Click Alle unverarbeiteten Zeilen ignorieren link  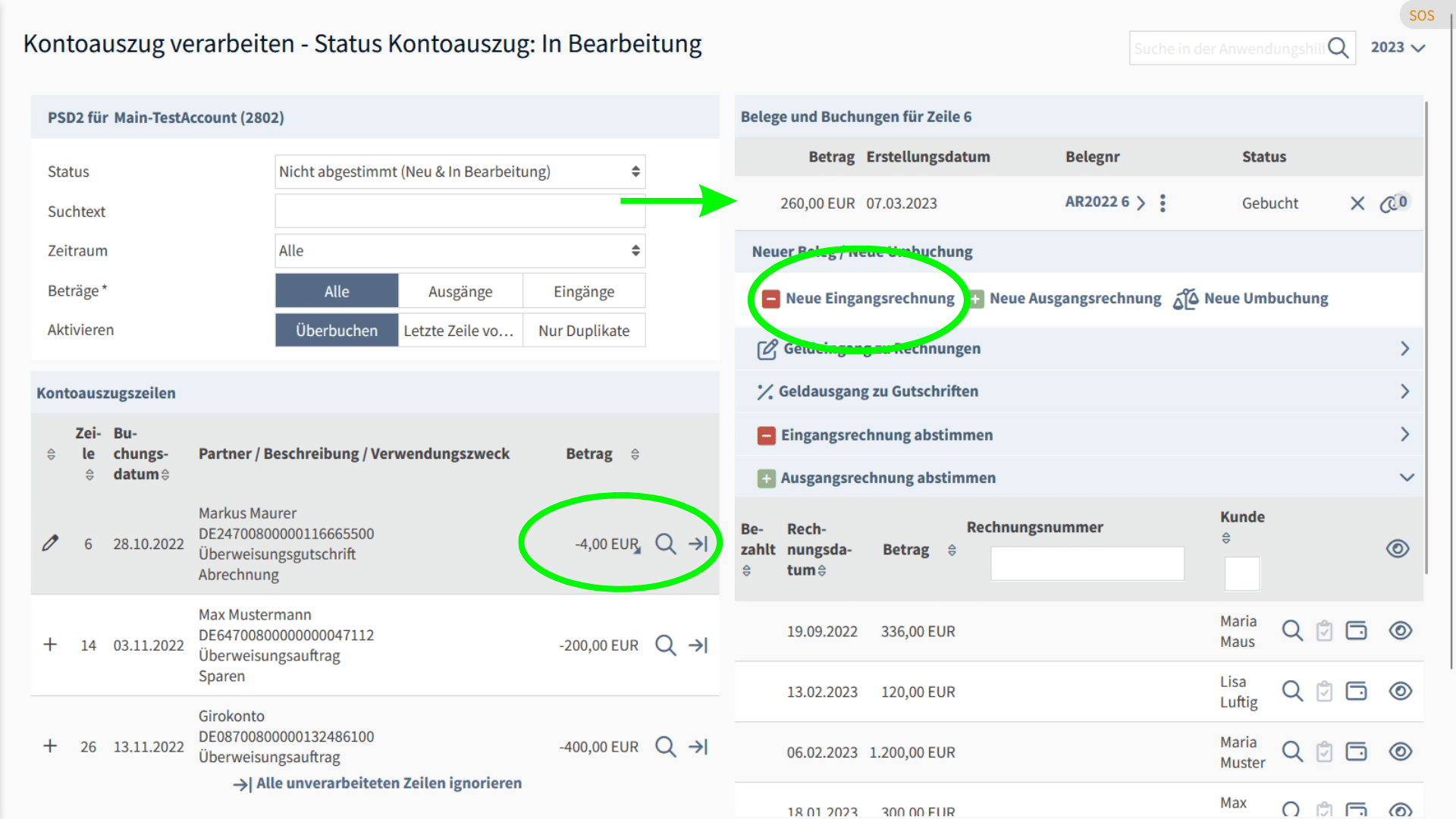388,783
